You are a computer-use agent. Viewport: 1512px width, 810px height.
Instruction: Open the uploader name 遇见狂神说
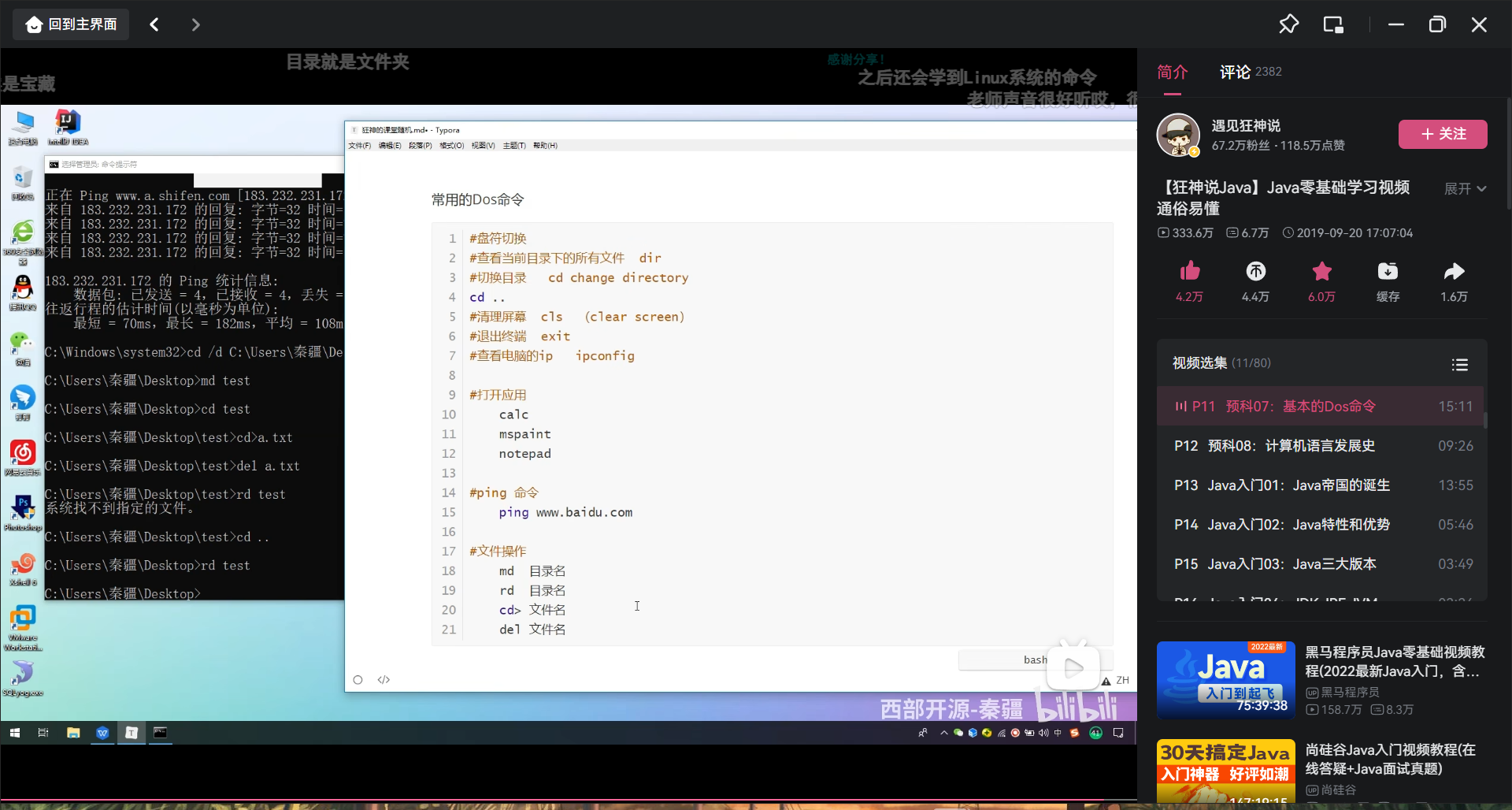pyautogui.click(x=1246, y=126)
